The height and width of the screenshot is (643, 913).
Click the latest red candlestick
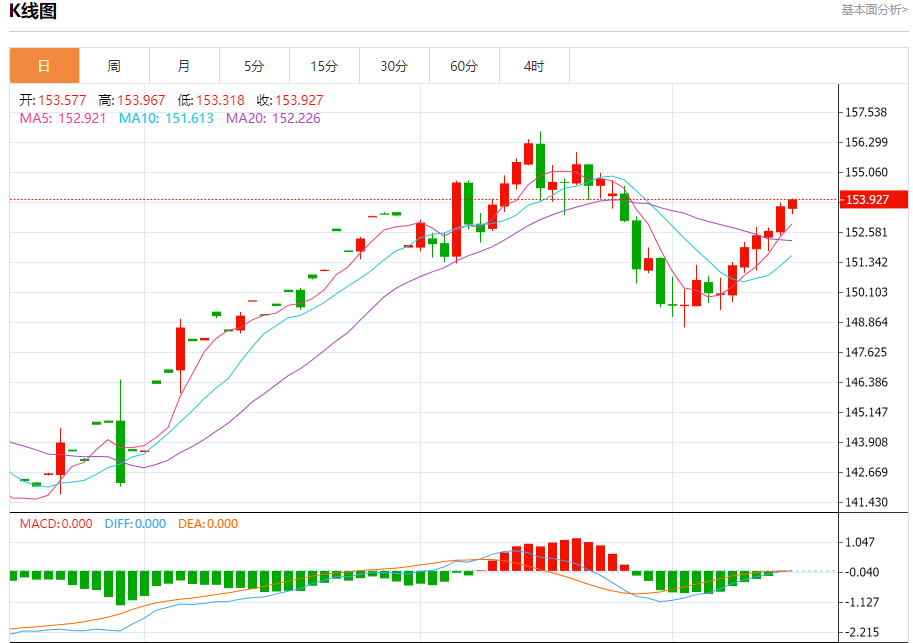point(792,204)
